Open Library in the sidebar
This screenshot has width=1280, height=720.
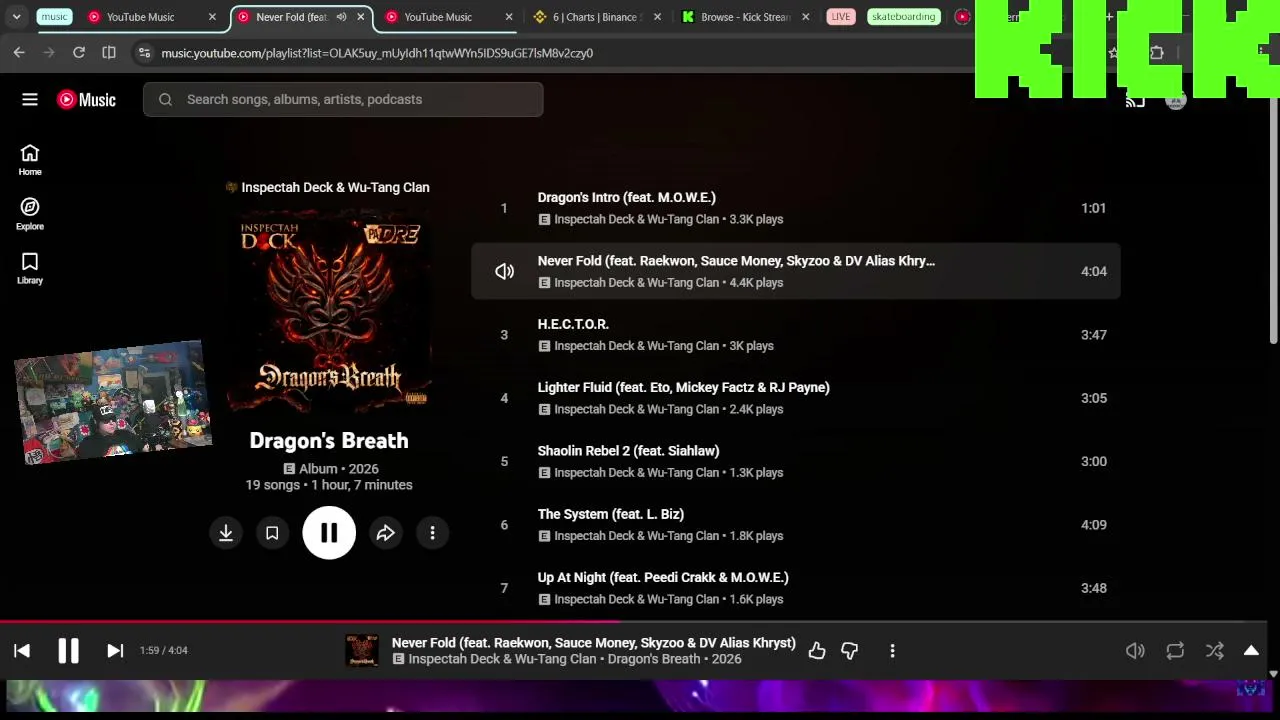tap(30, 267)
